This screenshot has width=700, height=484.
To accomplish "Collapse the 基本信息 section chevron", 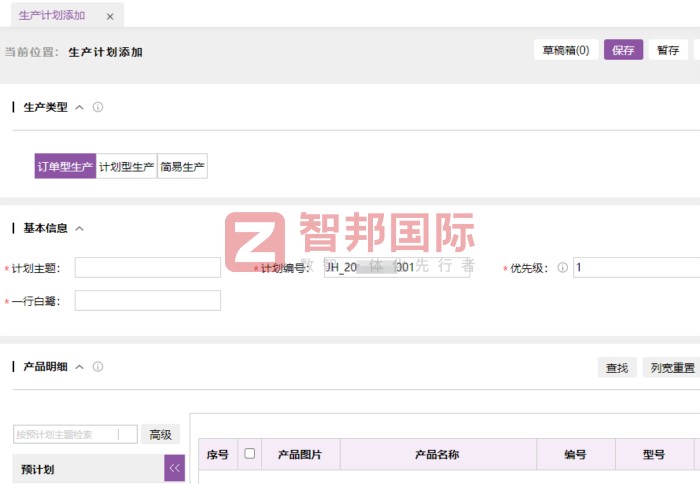I will pyautogui.click(x=79, y=228).
